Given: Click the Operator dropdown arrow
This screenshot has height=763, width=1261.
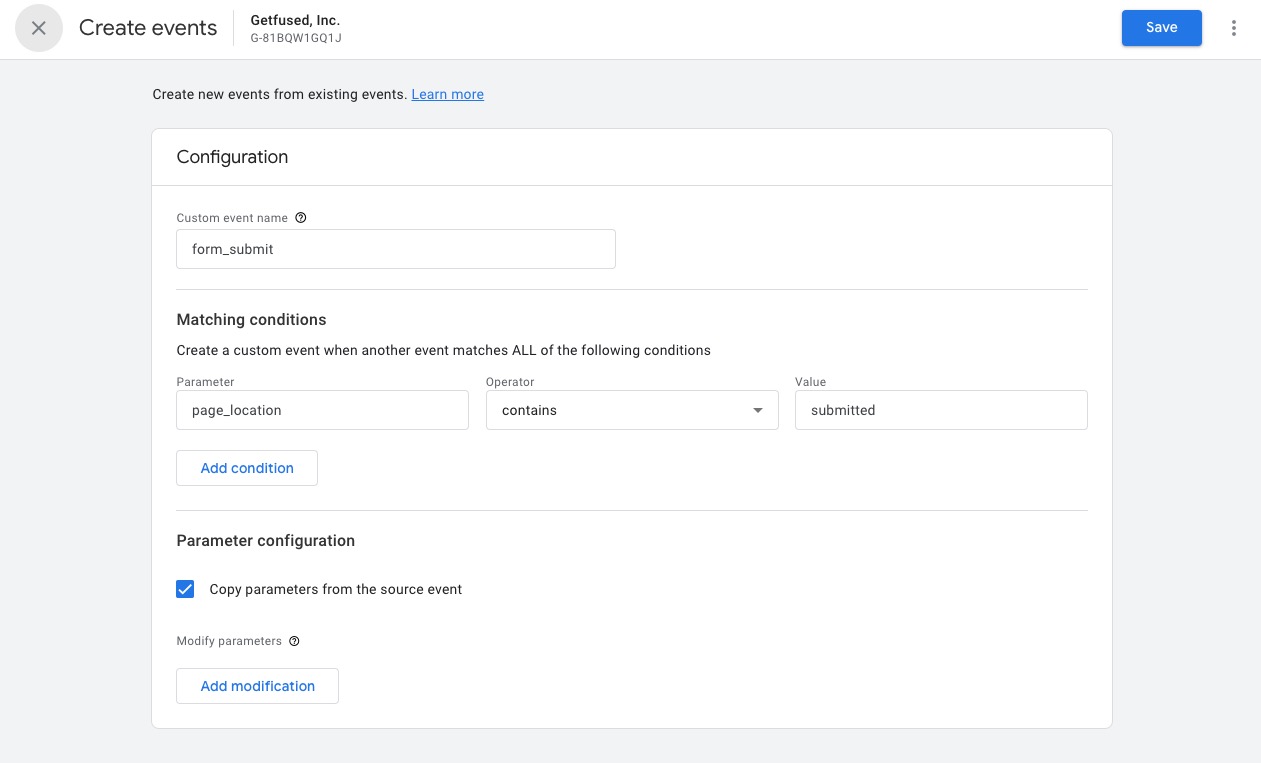Looking at the screenshot, I should [x=758, y=410].
